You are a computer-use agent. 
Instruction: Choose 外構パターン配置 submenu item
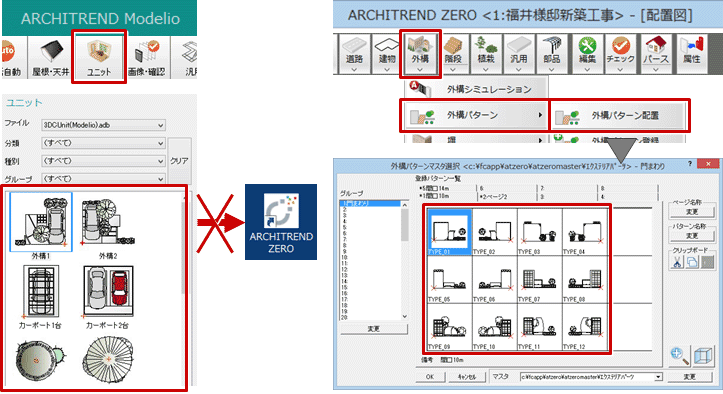tap(619, 115)
